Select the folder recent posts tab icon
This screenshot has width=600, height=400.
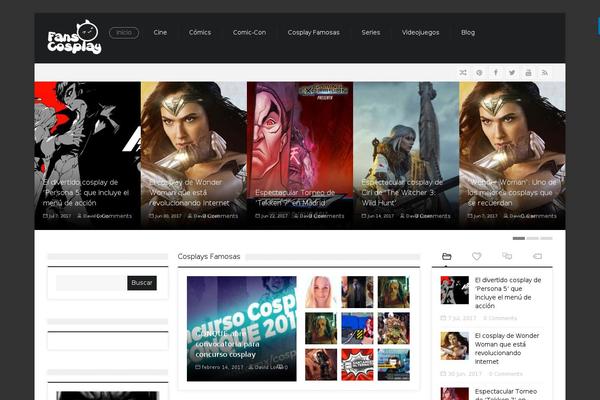[x=447, y=256]
